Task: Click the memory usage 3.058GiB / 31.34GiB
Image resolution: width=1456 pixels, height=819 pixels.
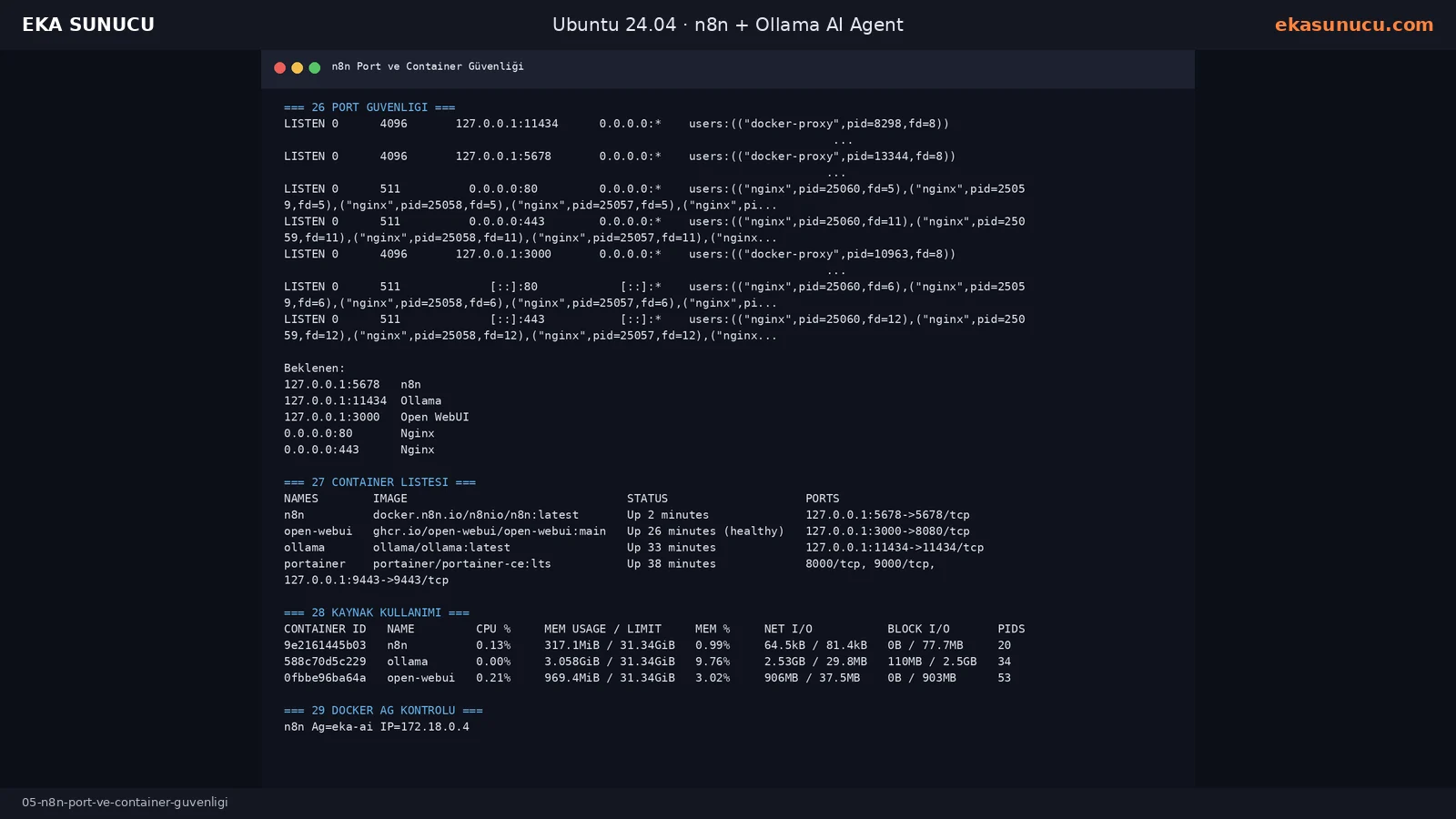Action: point(610,662)
